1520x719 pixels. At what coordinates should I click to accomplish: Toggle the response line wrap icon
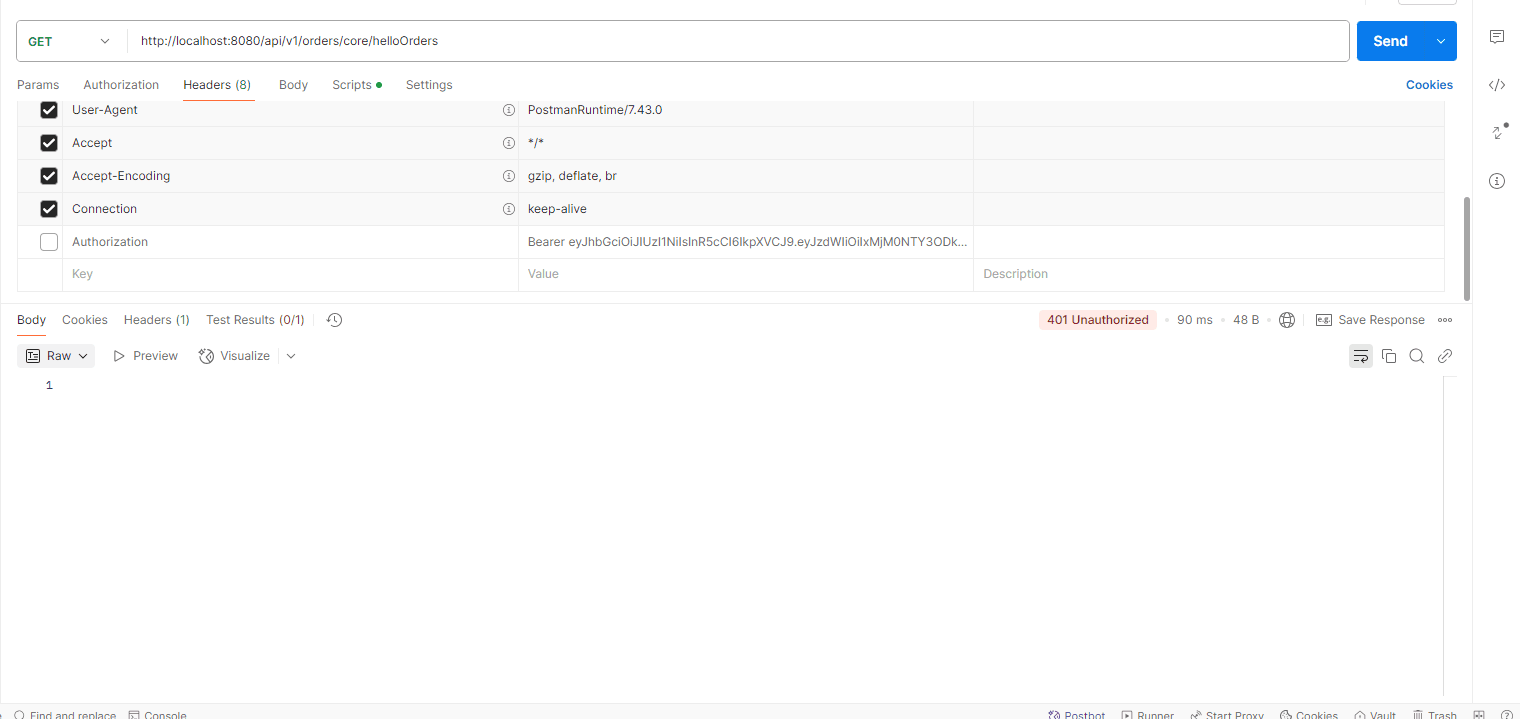(x=1360, y=356)
